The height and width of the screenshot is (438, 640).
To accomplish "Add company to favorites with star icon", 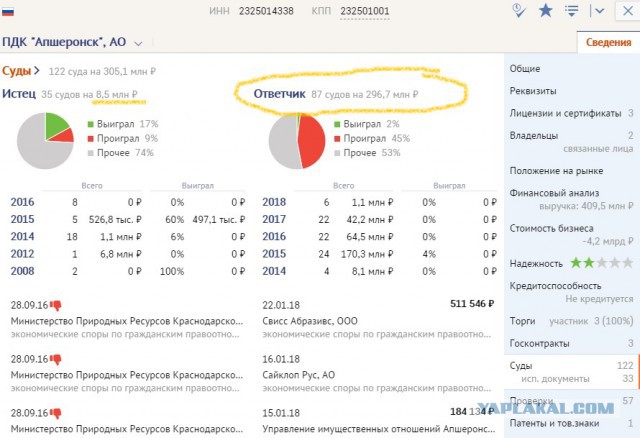I will (546, 11).
